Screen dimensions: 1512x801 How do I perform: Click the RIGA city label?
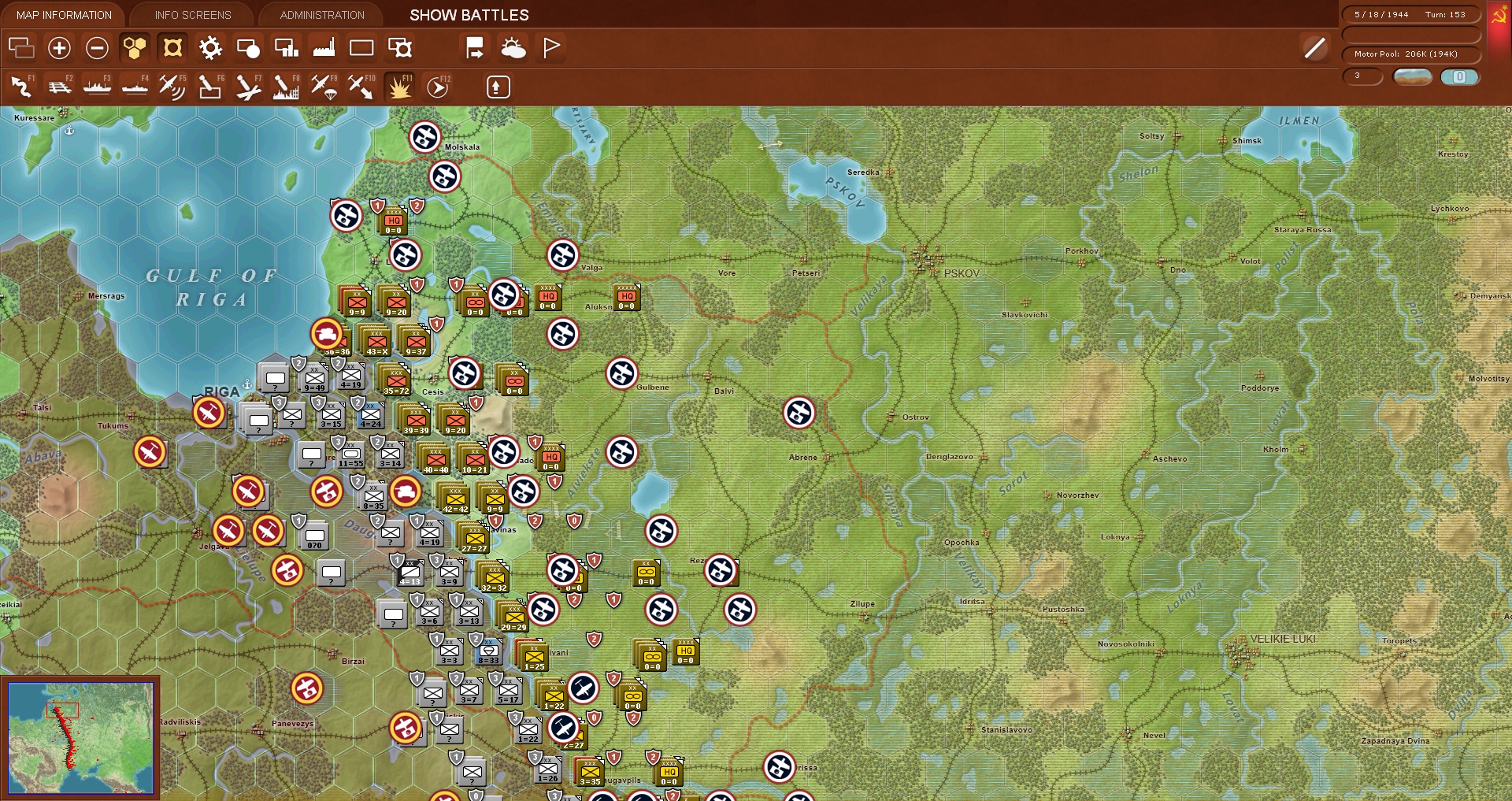[x=221, y=391]
